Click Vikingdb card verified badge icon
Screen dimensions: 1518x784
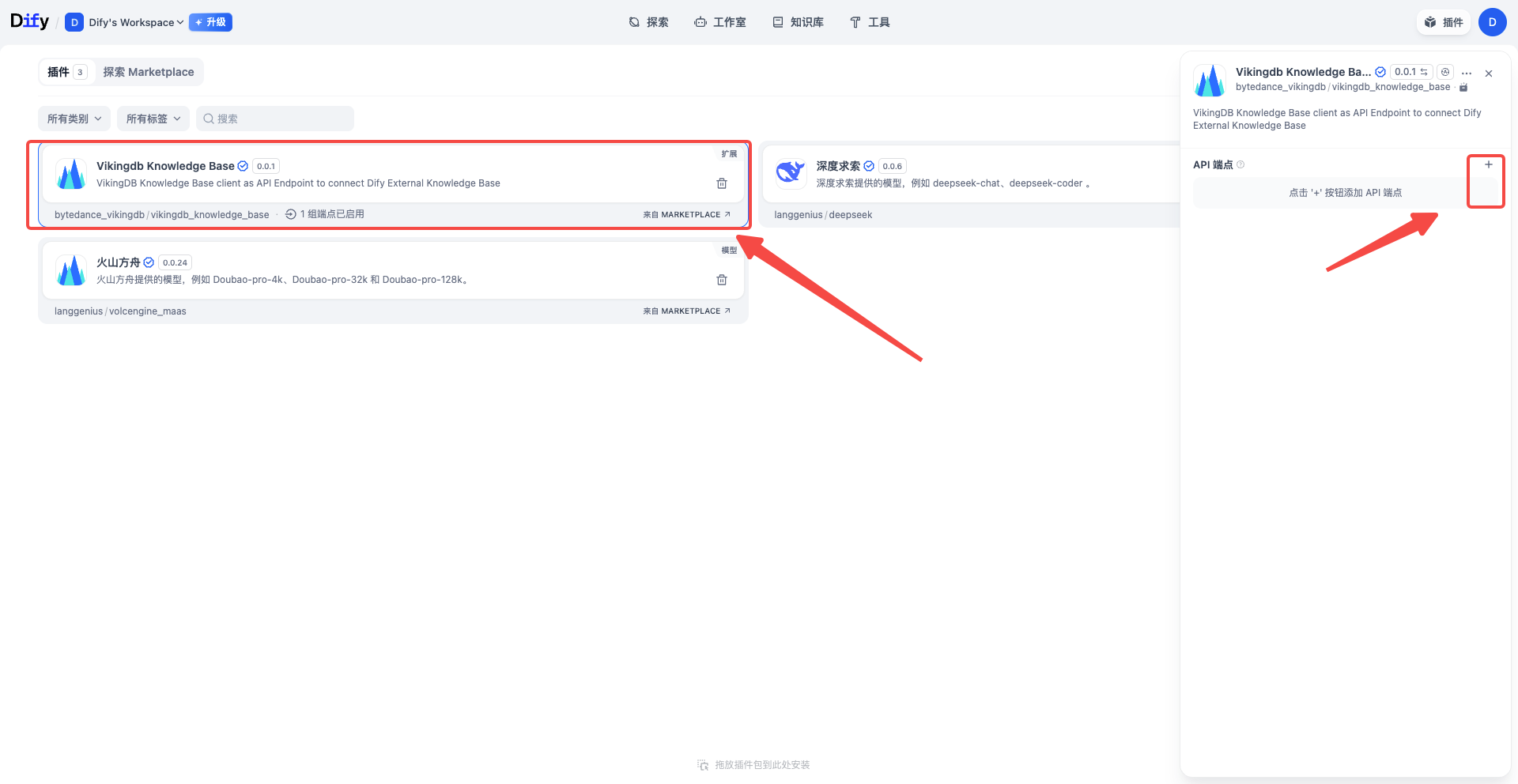tap(243, 166)
